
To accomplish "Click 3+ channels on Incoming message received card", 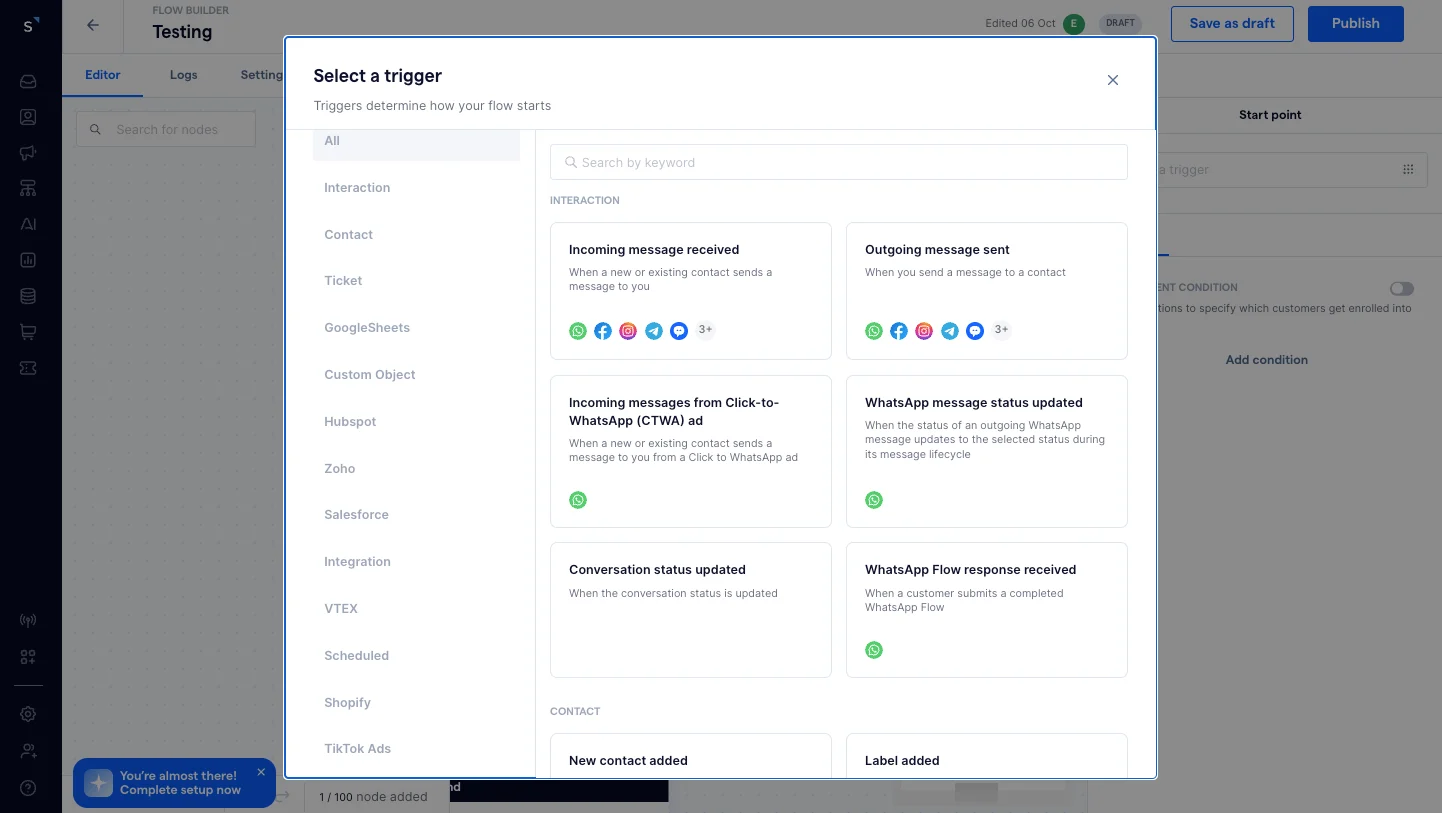I will click(x=705, y=330).
